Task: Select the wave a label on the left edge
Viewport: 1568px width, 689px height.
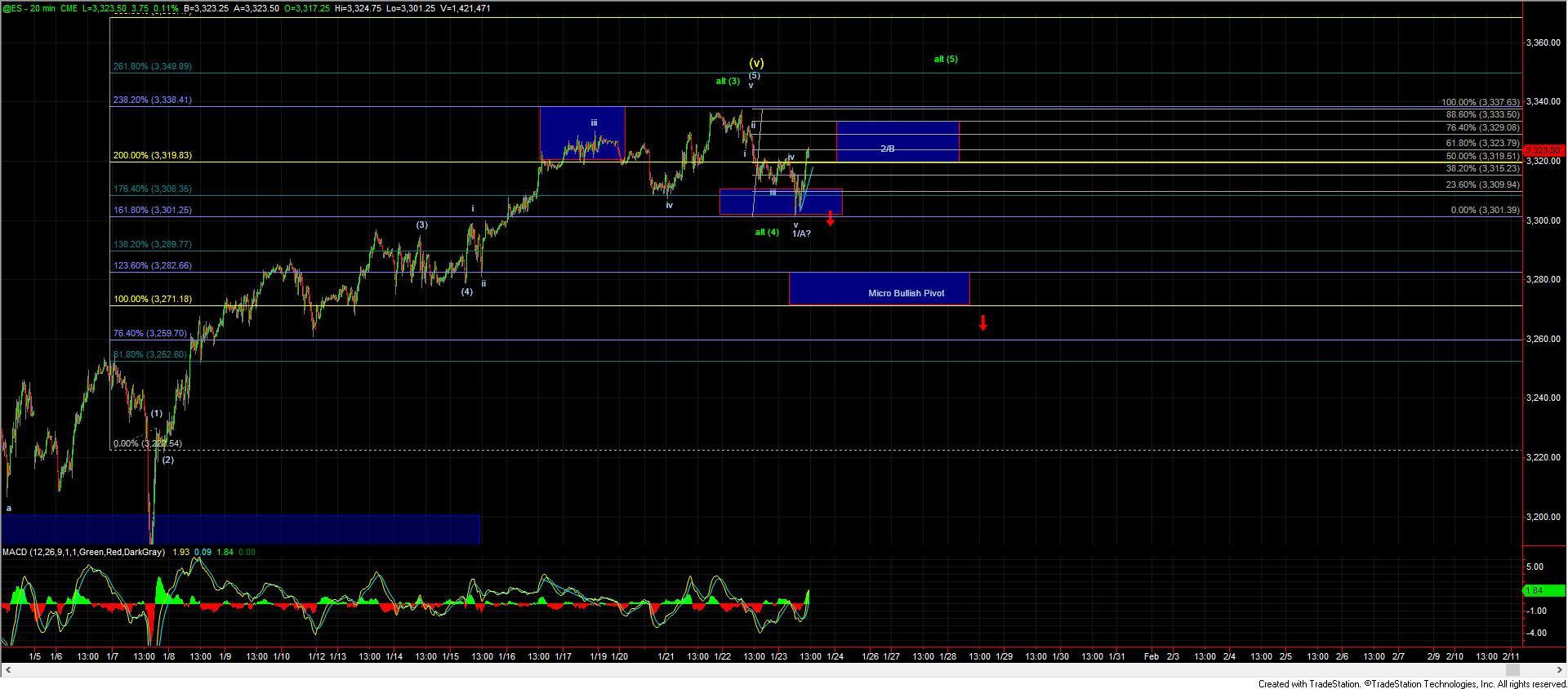Action: tap(9, 508)
